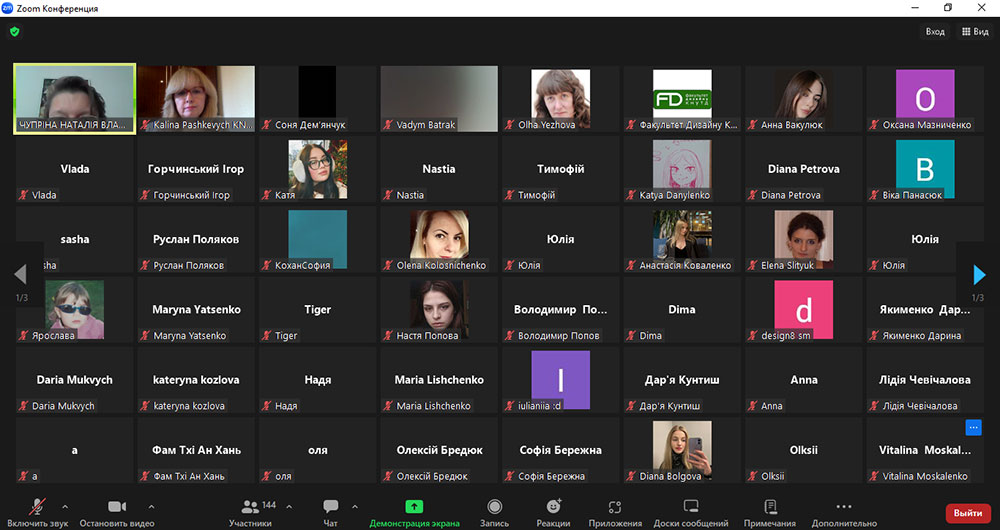
Task: Click the kateryna kozlova tile name
Action: click(196, 379)
